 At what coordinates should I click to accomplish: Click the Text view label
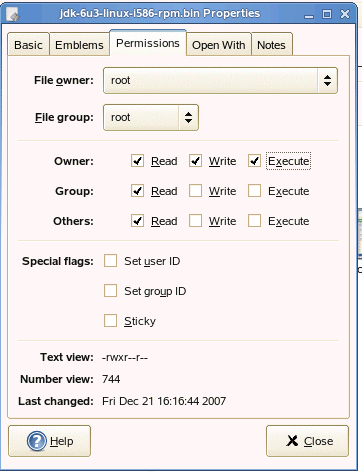(67, 357)
